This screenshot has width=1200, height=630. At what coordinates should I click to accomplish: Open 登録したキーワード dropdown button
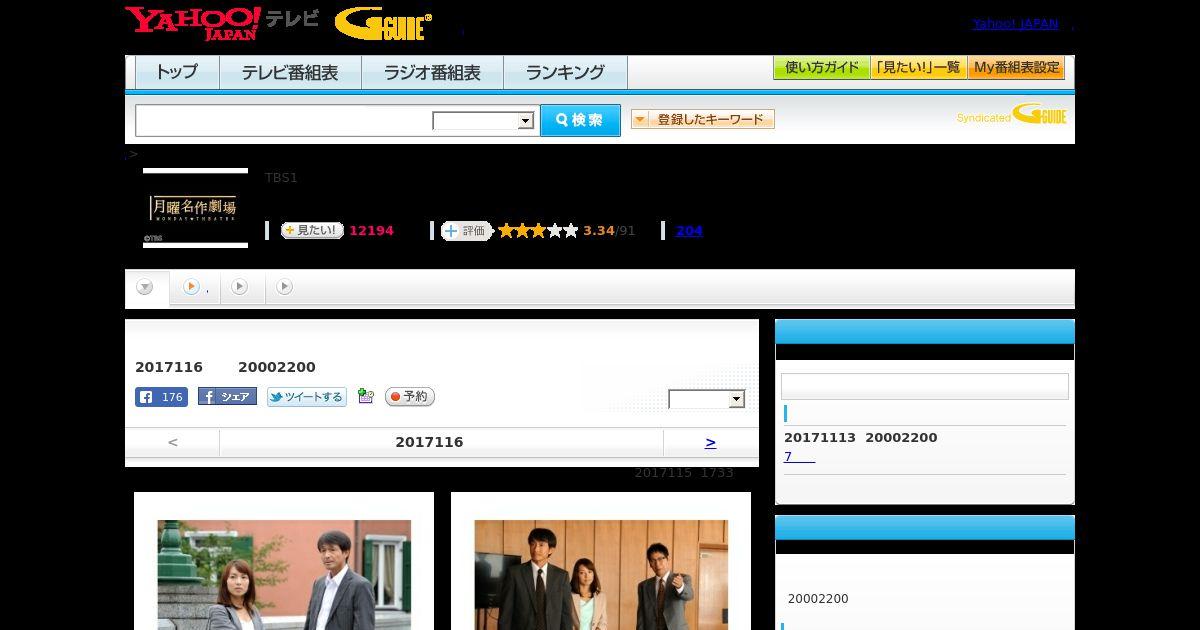point(703,119)
